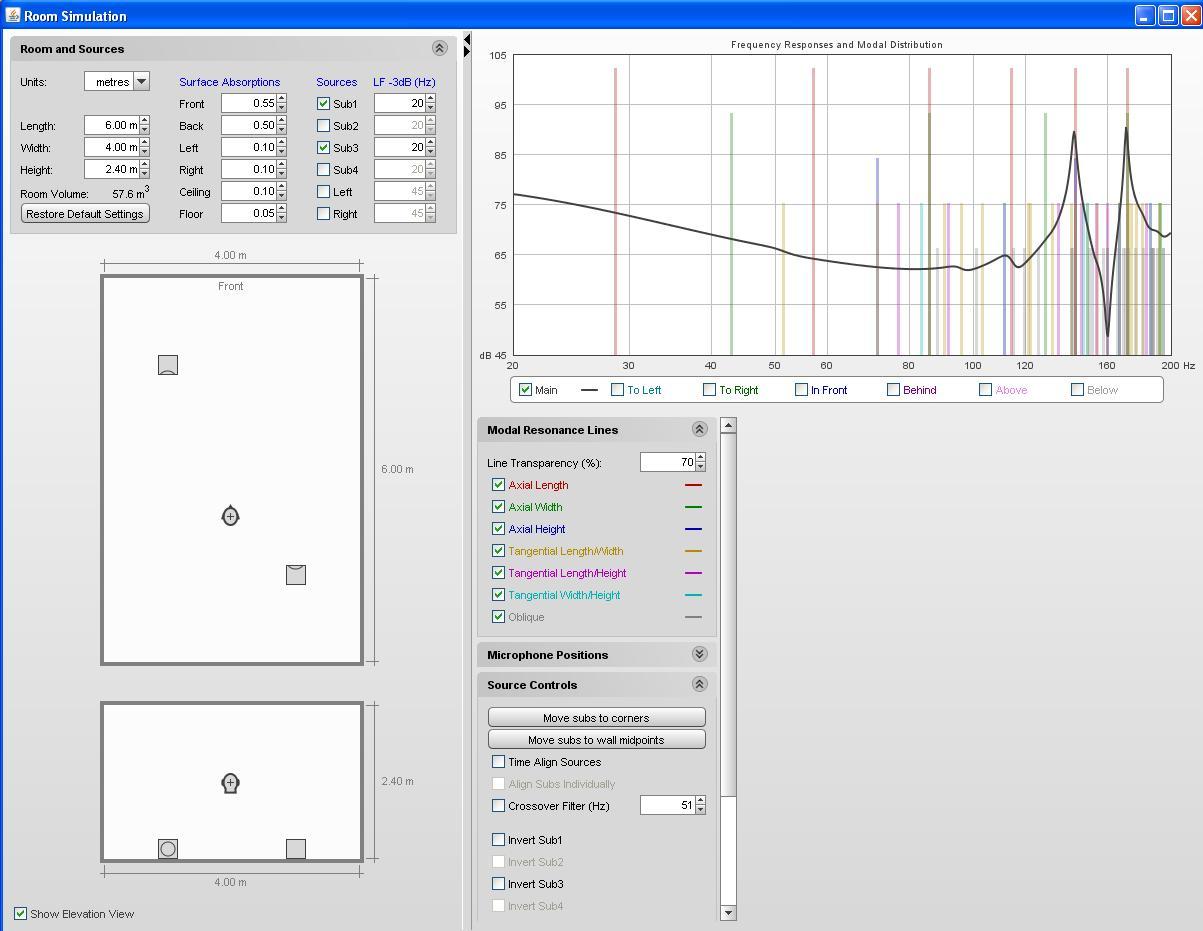Uncheck the Axial Length resonance lines
Viewport: 1203px width, 931px height.
498,485
